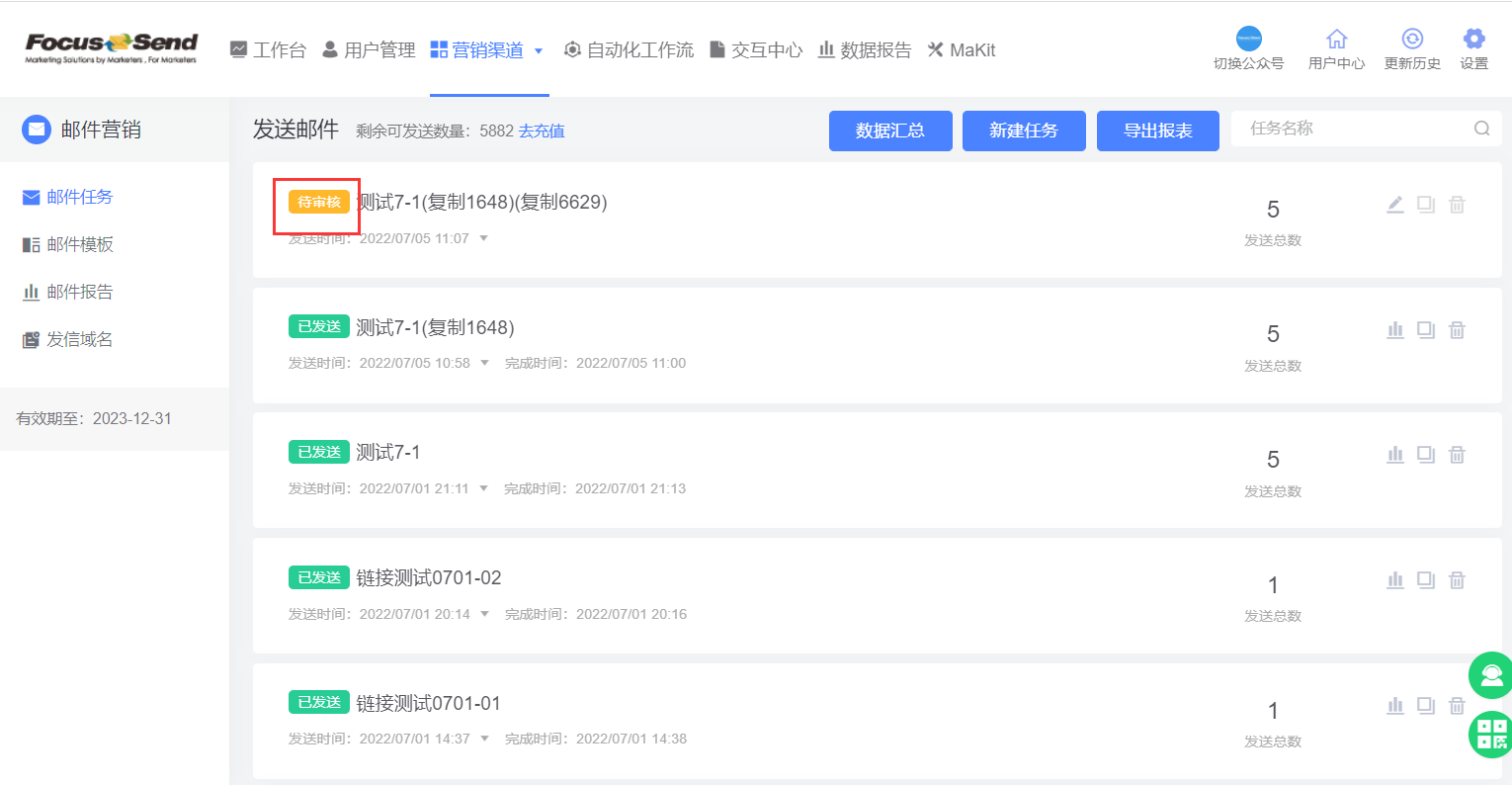Open the 更新历史 icon
This screenshot has width=1512, height=785.
[x=1412, y=39]
